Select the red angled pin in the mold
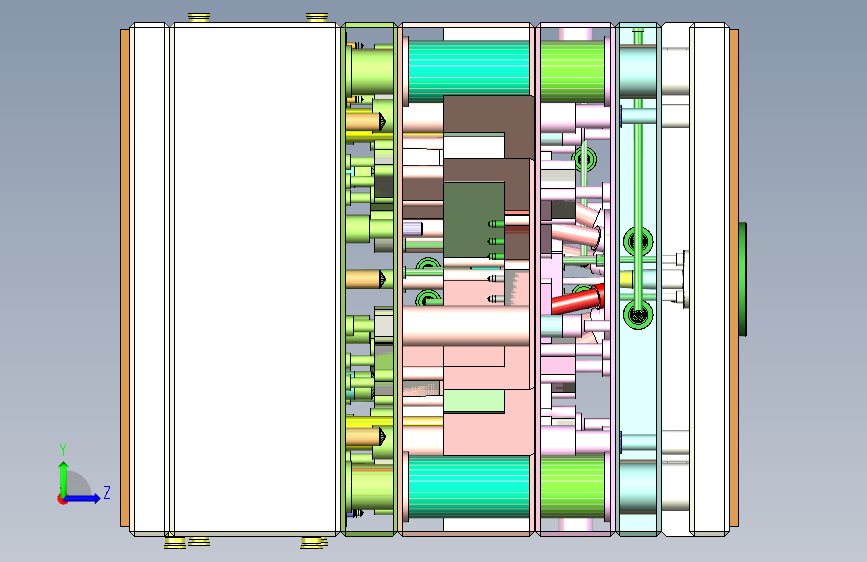The height and width of the screenshot is (562, 867). [578, 300]
